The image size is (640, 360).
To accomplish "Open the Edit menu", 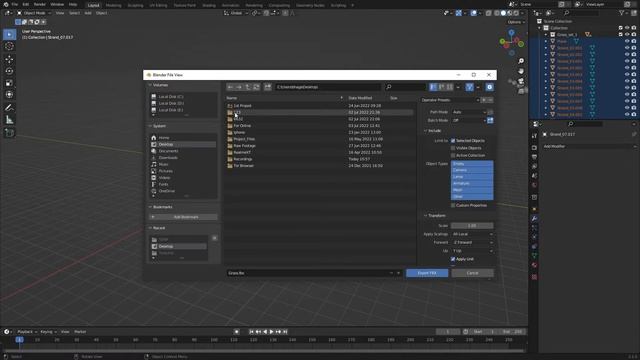I will tap(26, 4).
